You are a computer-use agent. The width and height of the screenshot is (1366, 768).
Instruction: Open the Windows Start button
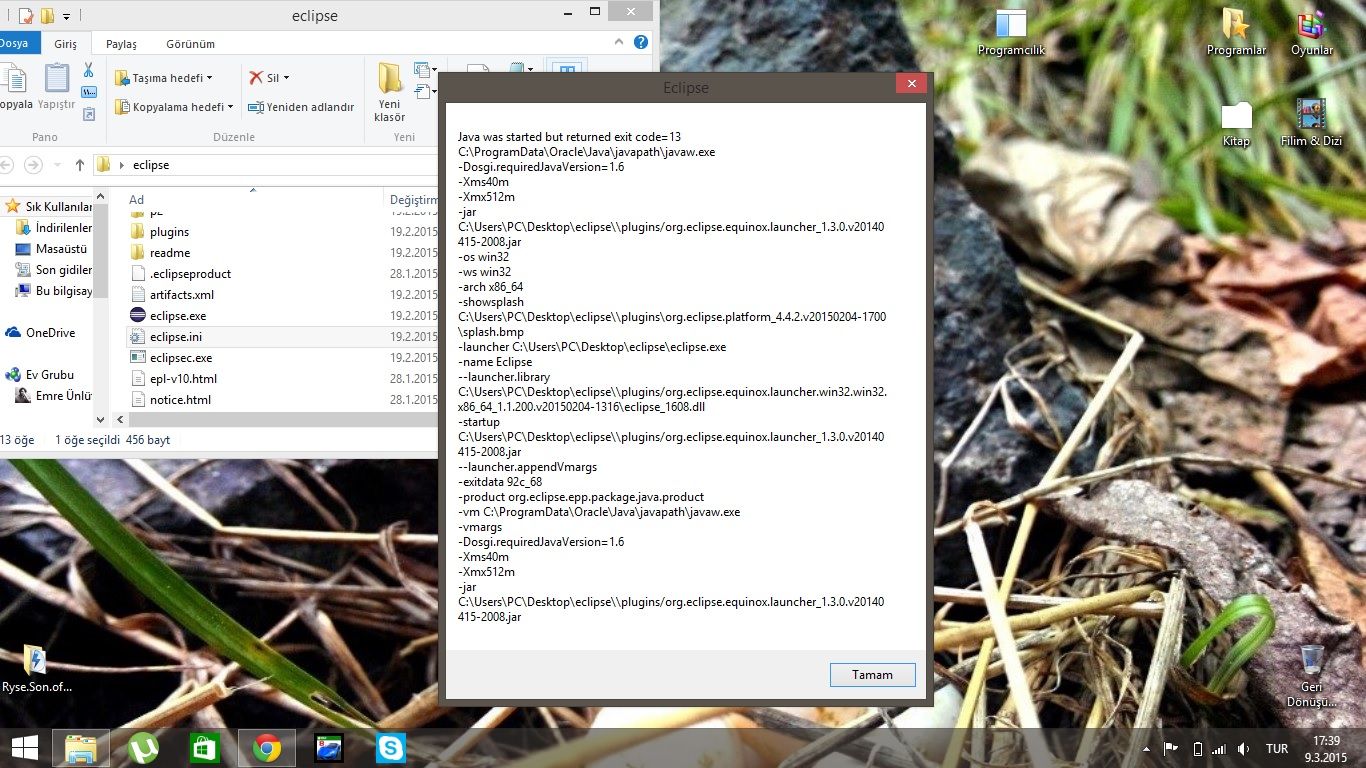[25, 748]
